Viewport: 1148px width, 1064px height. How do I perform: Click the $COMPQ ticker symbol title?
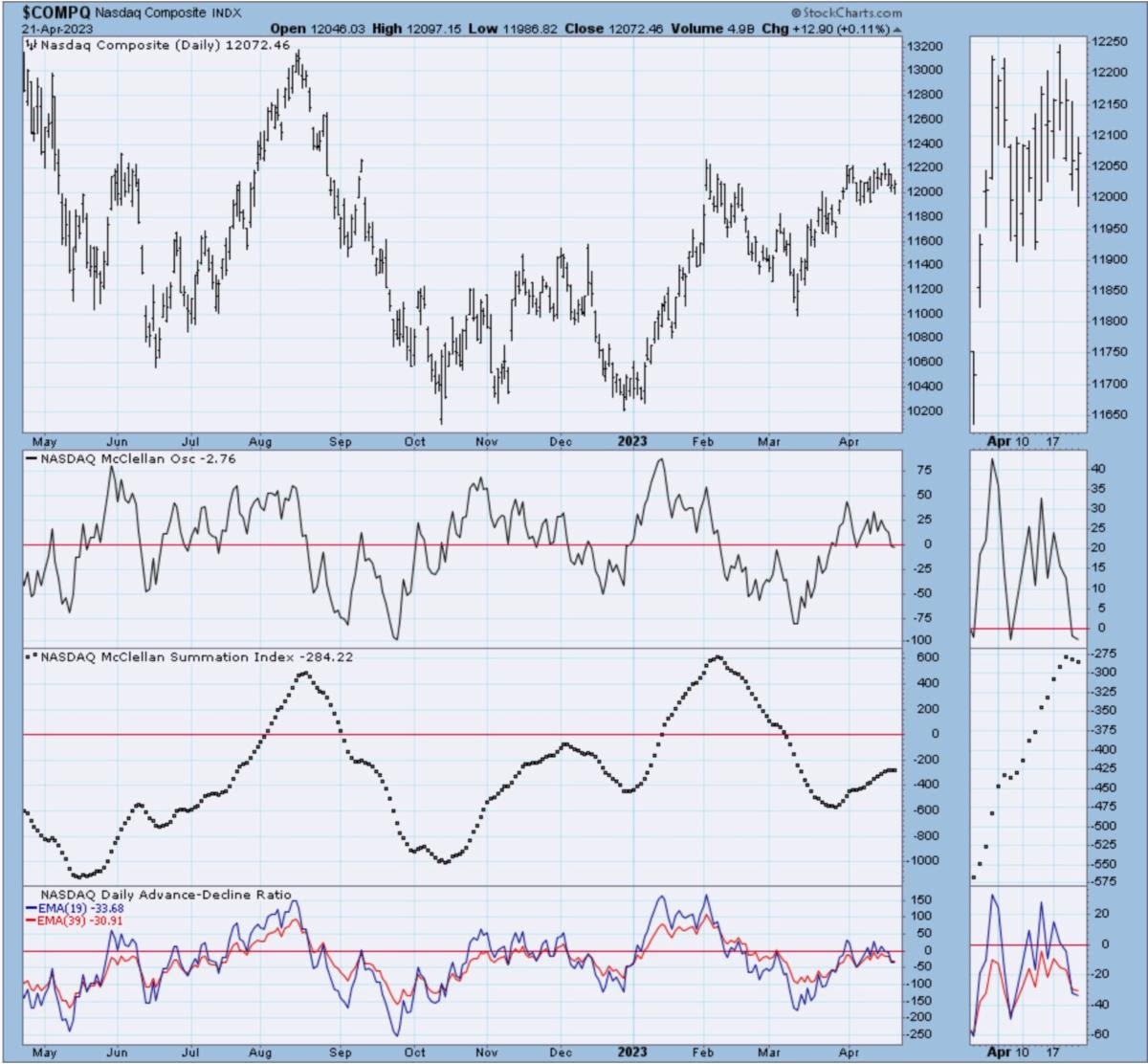[x=57, y=12]
